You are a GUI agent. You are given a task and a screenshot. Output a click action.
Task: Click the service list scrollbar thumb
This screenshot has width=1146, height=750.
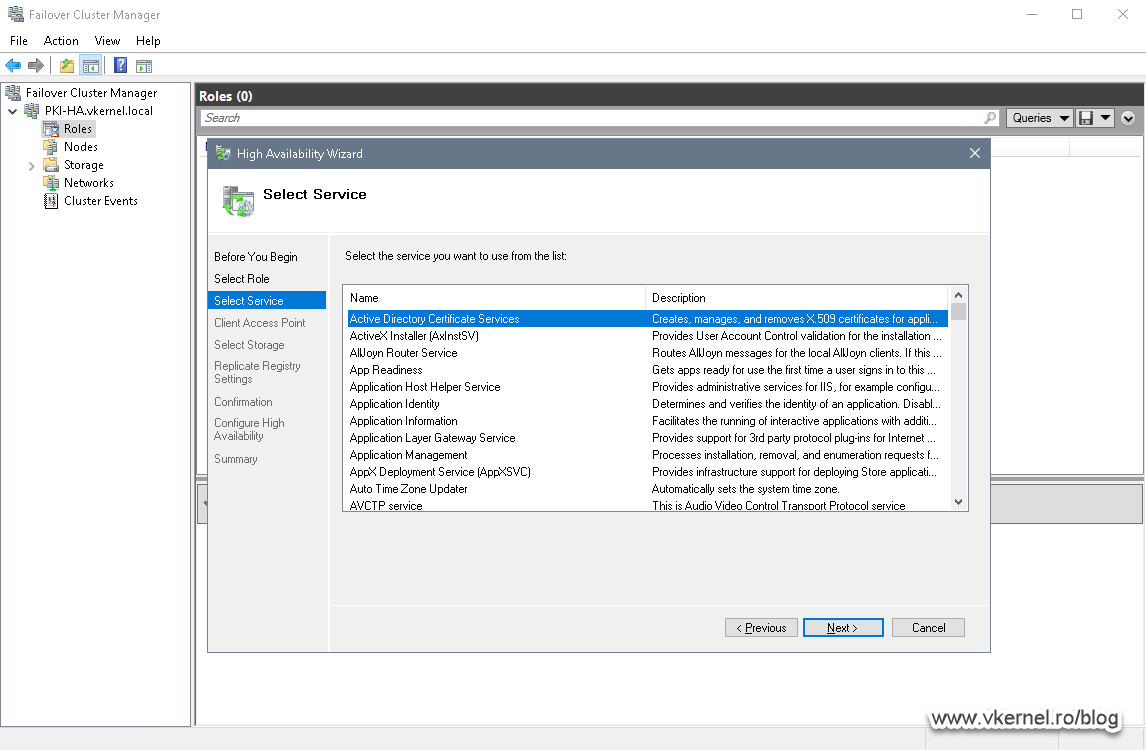pos(958,311)
